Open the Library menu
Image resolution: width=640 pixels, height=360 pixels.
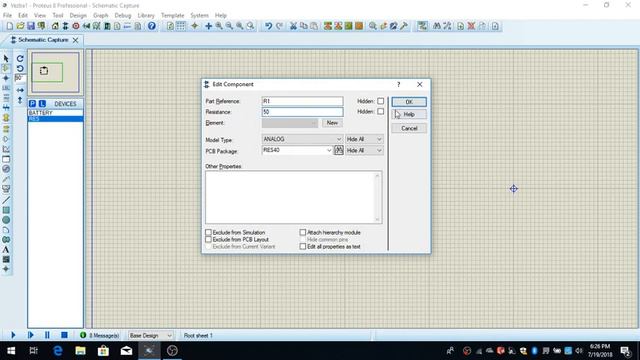146,16
